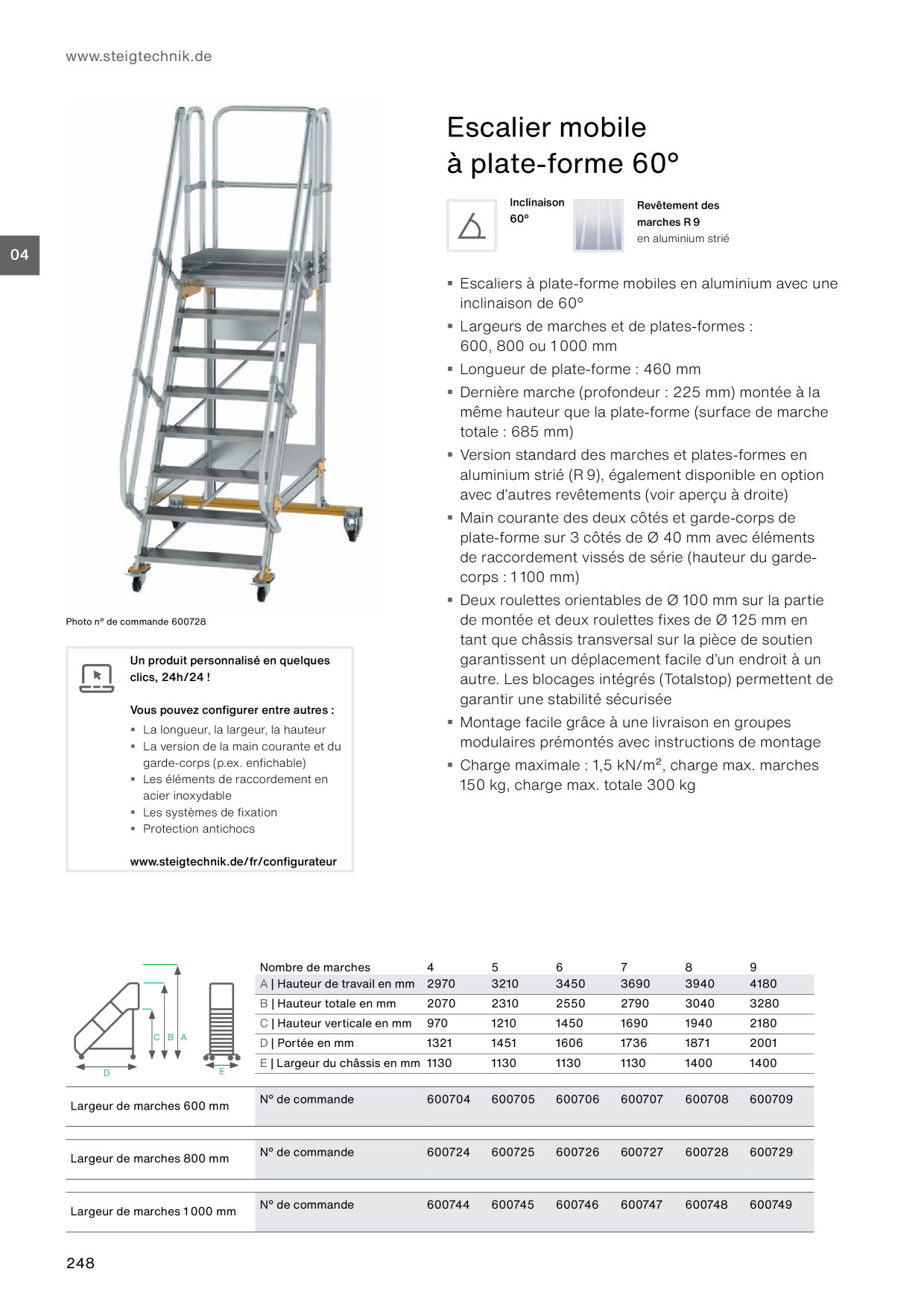This screenshot has height=1307, width=924.
Task: Click working height value 2970
Action: [441, 984]
